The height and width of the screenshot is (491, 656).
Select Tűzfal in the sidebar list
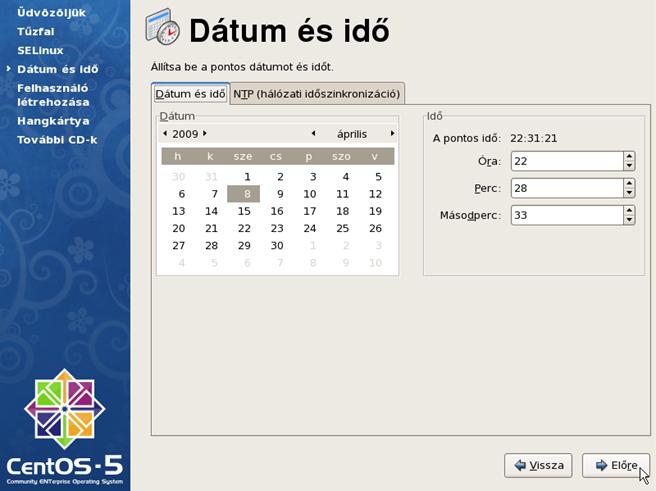pyautogui.click(x=35, y=31)
